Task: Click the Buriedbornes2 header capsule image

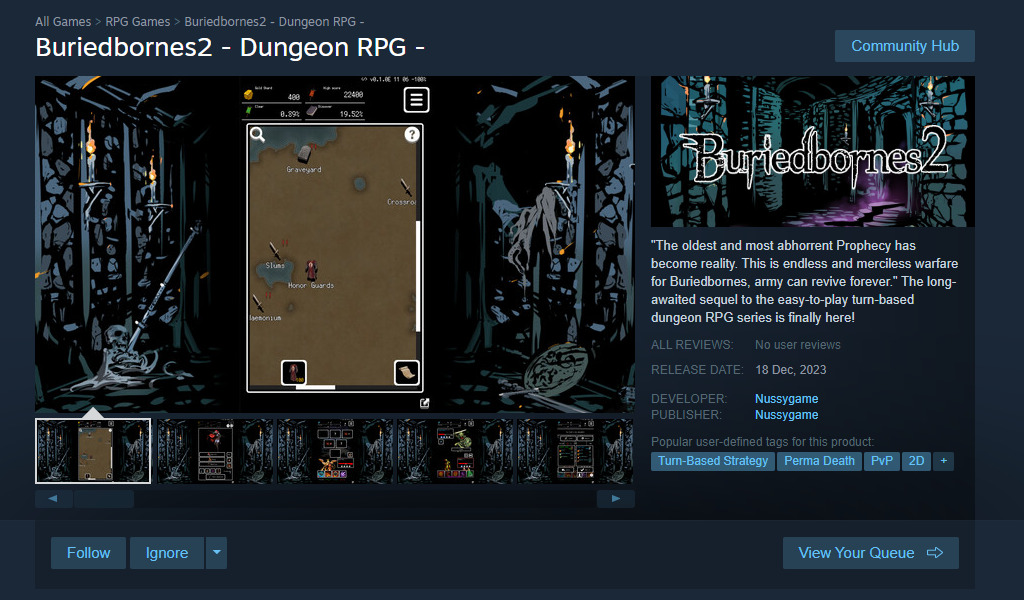Action: (813, 151)
